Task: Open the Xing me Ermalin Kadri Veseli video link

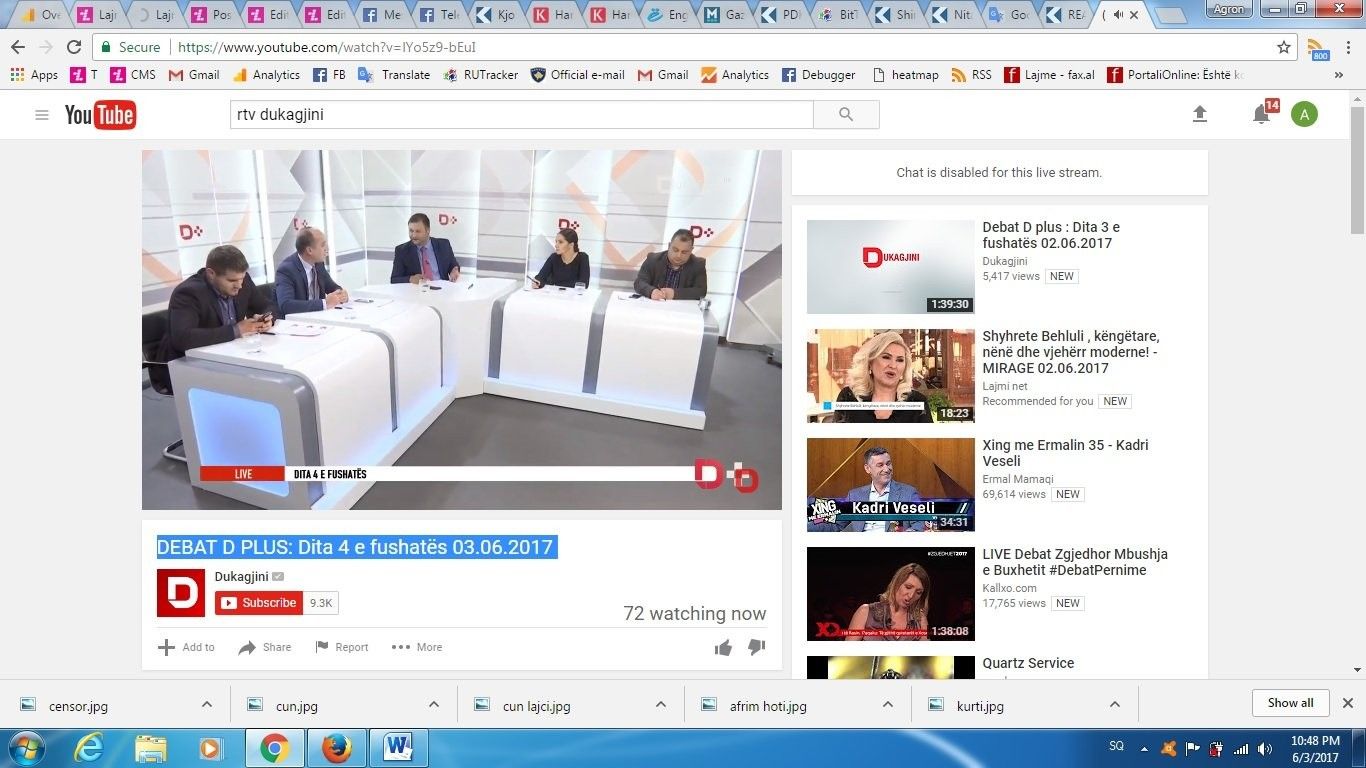Action: [x=1065, y=453]
